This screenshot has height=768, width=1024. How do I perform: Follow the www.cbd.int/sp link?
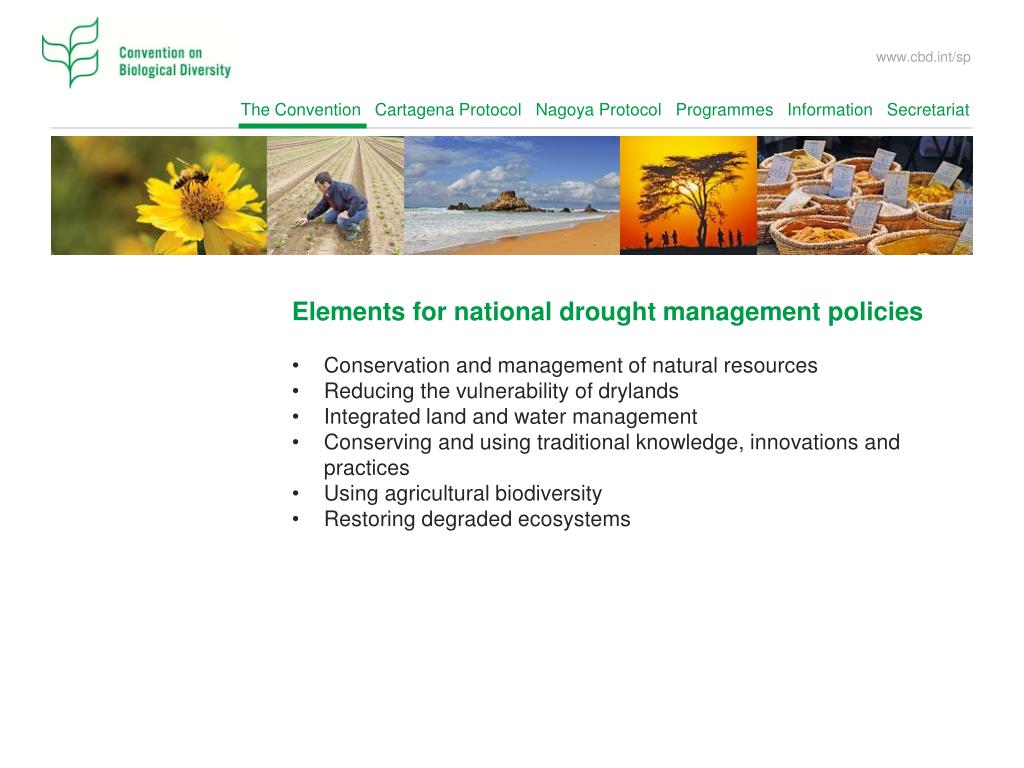tap(923, 57)
